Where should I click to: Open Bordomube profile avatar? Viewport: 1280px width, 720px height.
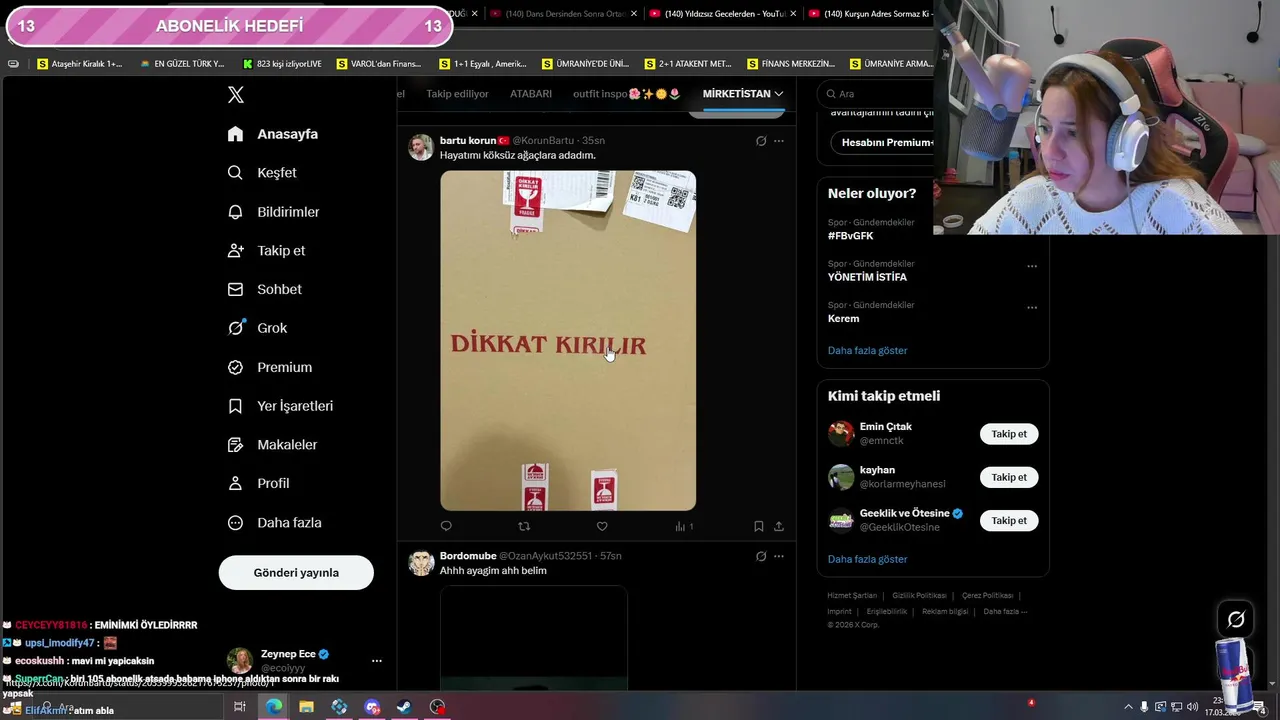click(x=420, y=562)
